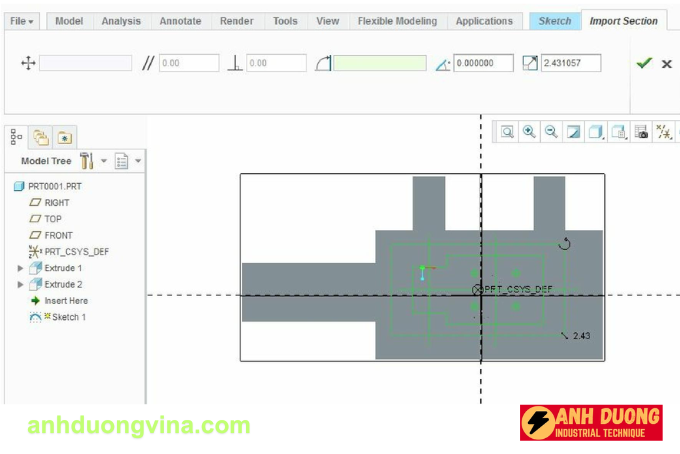Viewport: 680px width, 454px height.
Task: Accept the import with the green checkmark
Action: tap(644, 63)
